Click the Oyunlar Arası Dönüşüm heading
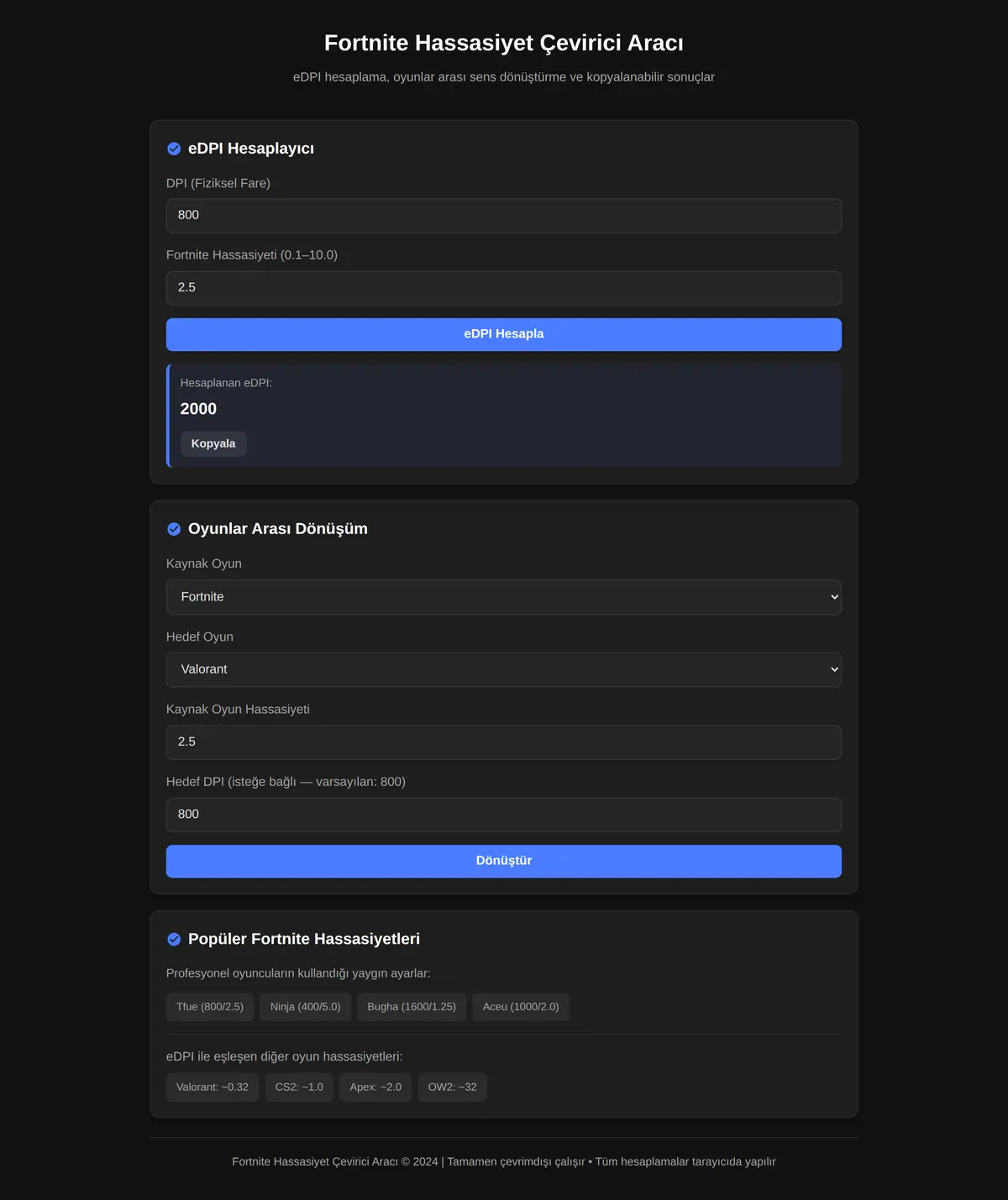 click(278, 529)
